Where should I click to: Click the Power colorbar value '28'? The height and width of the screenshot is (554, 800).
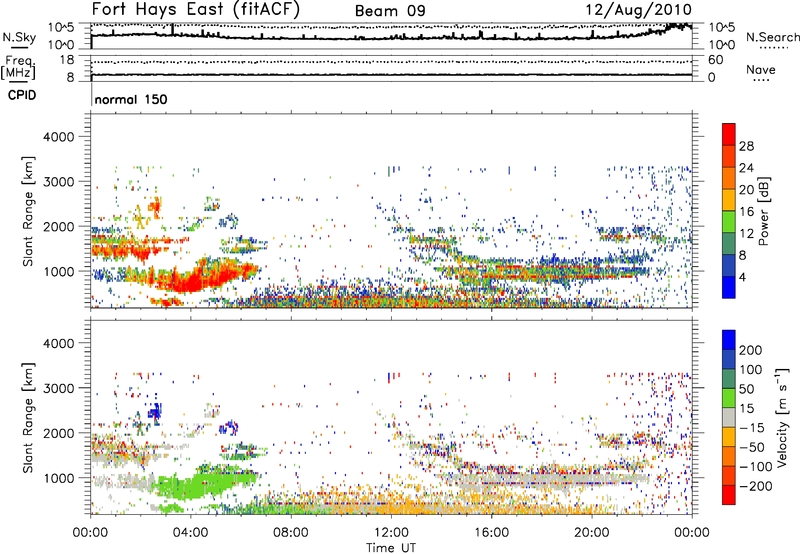(x=746, y=146)
